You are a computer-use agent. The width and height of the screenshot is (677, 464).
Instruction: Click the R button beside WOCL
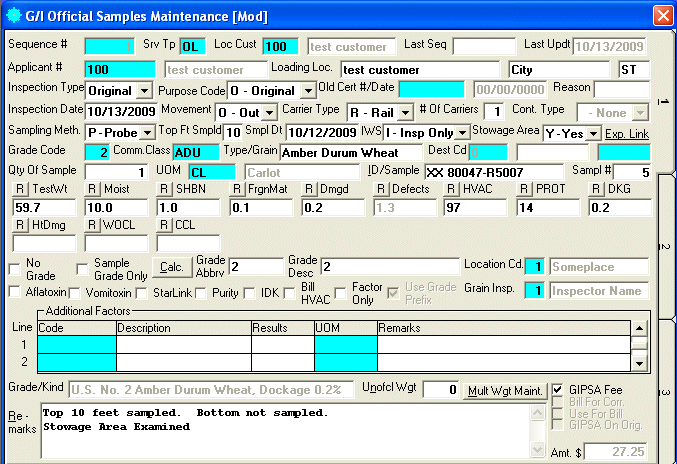point(92,225)
